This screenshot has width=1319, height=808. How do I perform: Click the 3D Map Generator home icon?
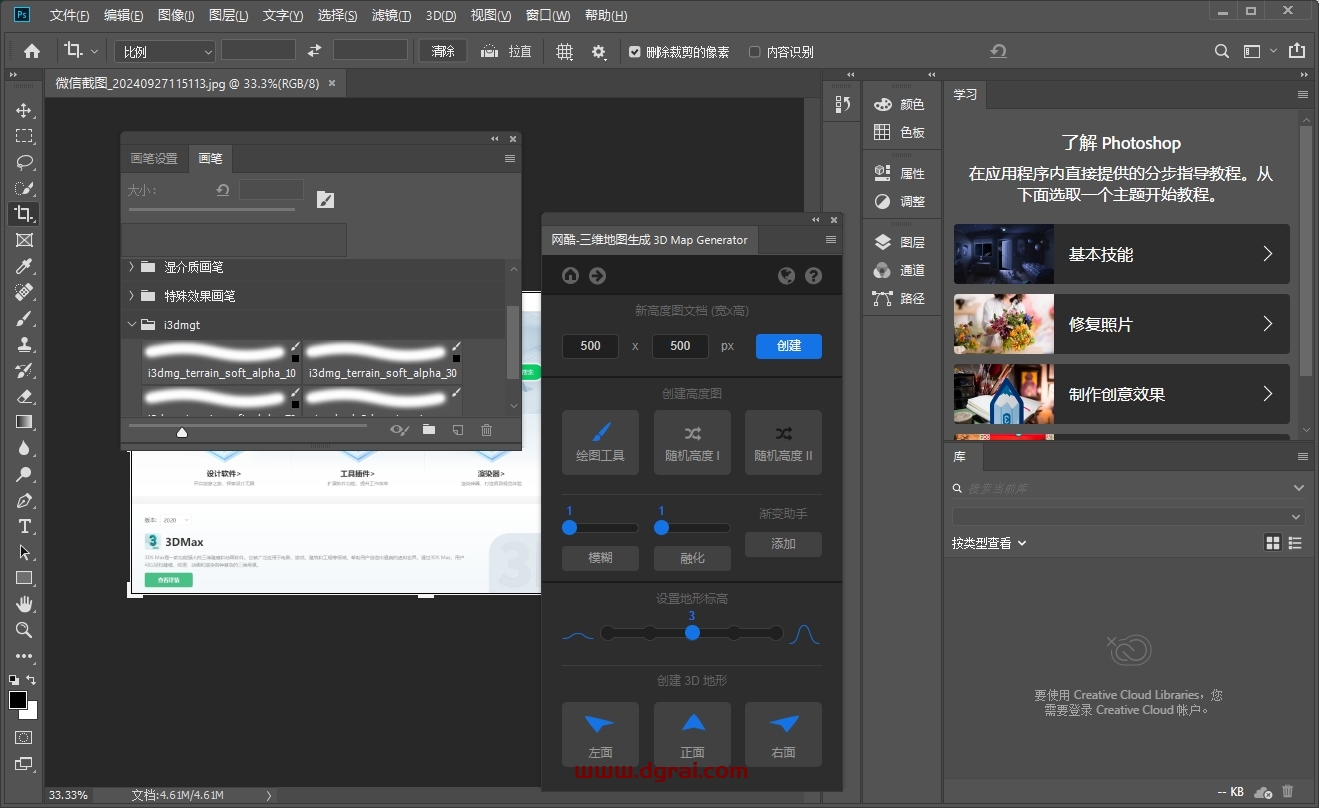pyautogui.click(x=571, y=276)
